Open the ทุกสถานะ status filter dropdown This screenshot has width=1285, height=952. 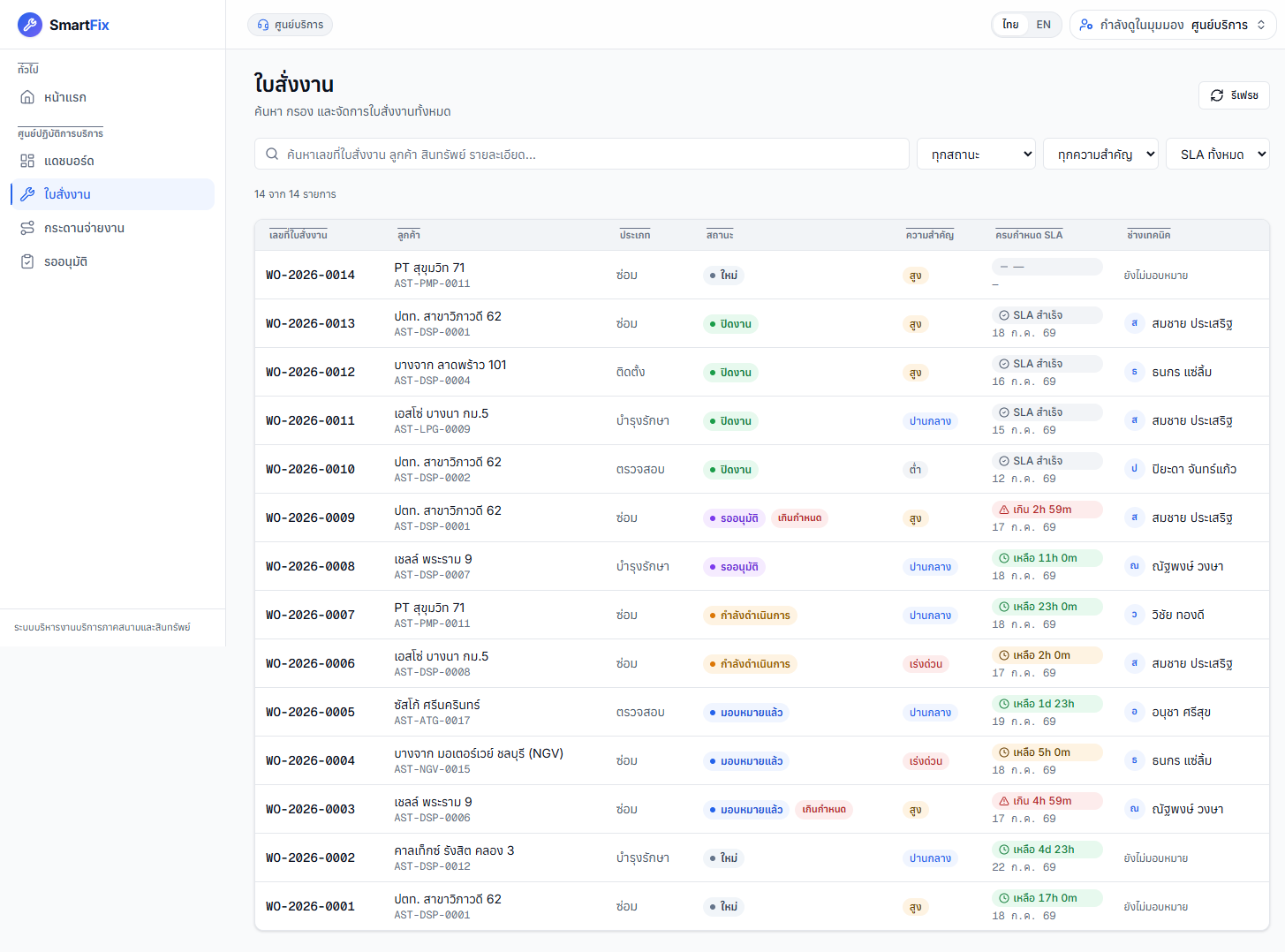point(976,154)
